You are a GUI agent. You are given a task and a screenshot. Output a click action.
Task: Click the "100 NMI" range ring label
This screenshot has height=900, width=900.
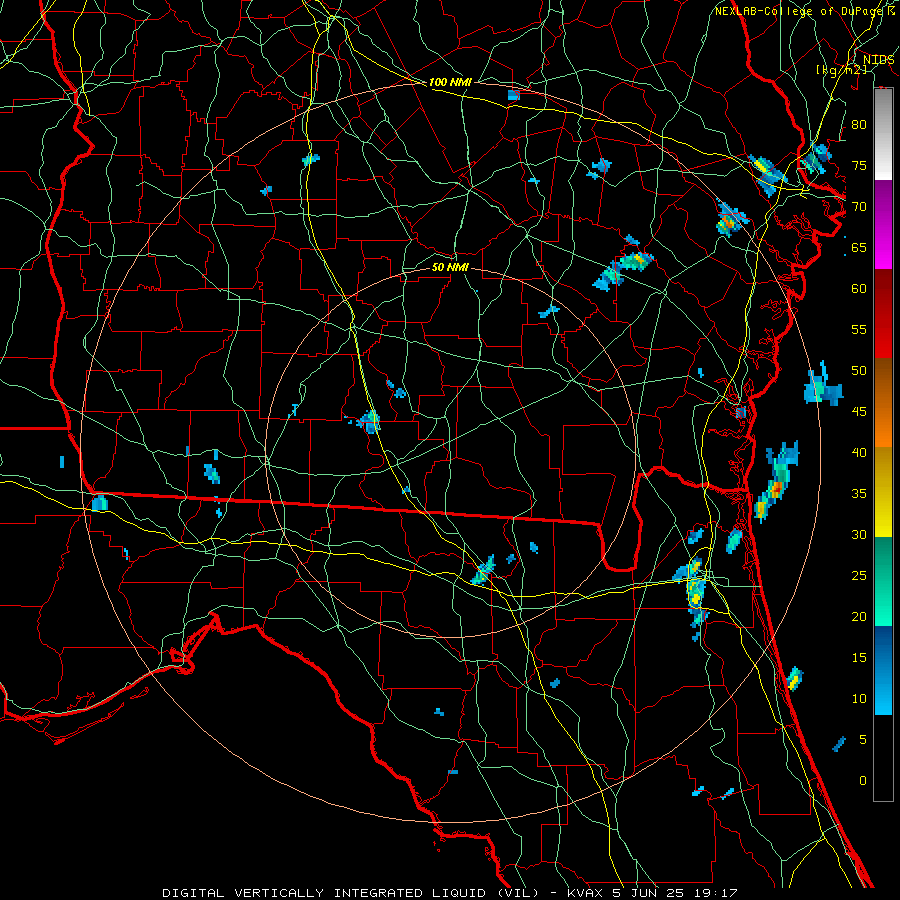click(450, 82)
